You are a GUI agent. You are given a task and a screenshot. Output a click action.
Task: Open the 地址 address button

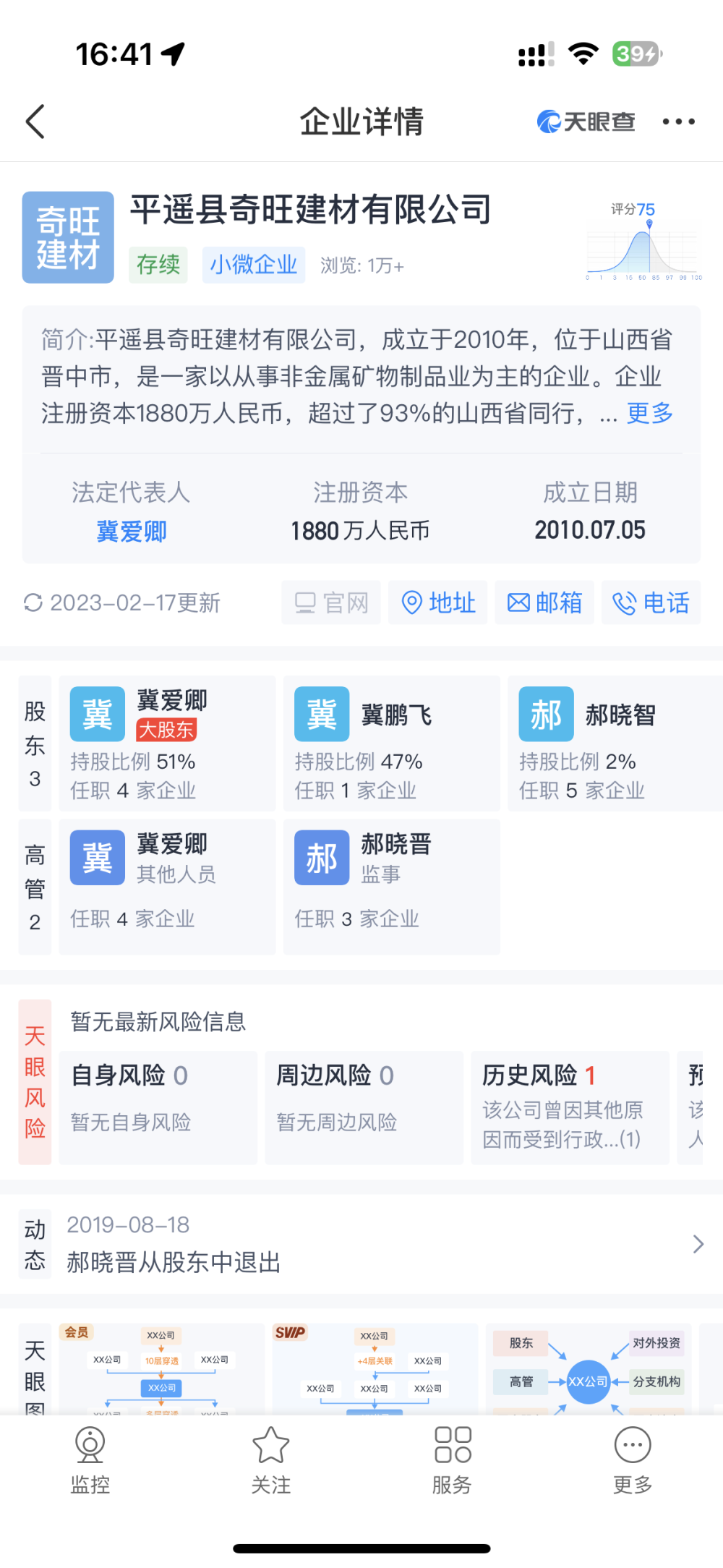click(438, 602)
